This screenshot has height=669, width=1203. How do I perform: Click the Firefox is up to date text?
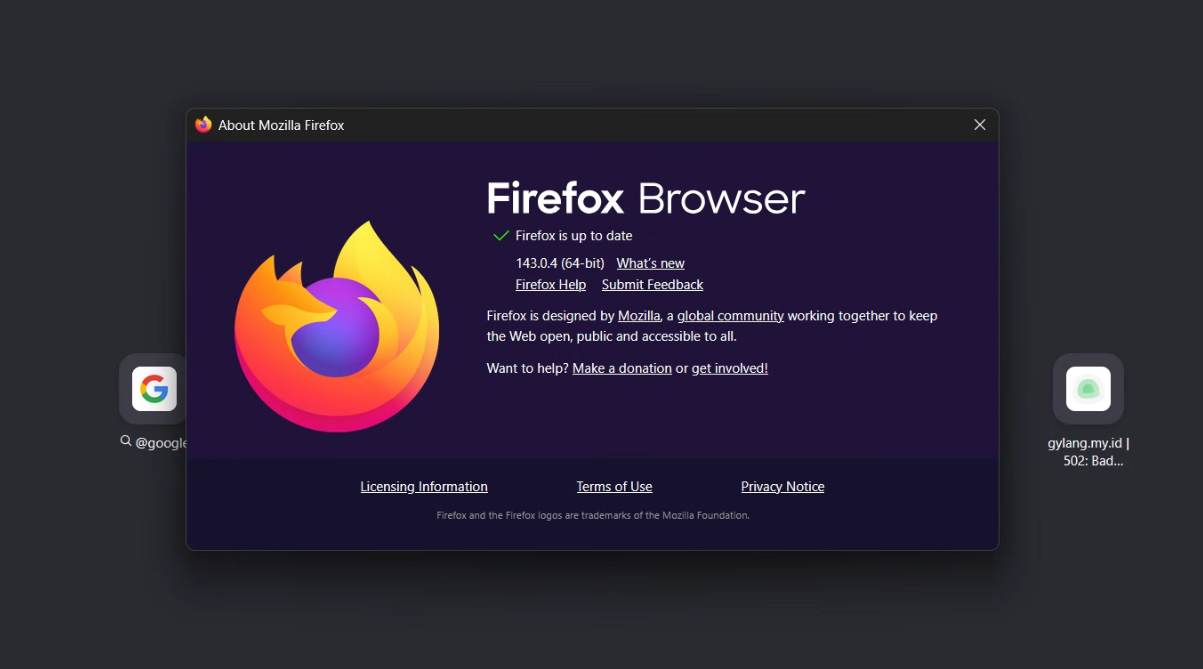pos(574,236)
